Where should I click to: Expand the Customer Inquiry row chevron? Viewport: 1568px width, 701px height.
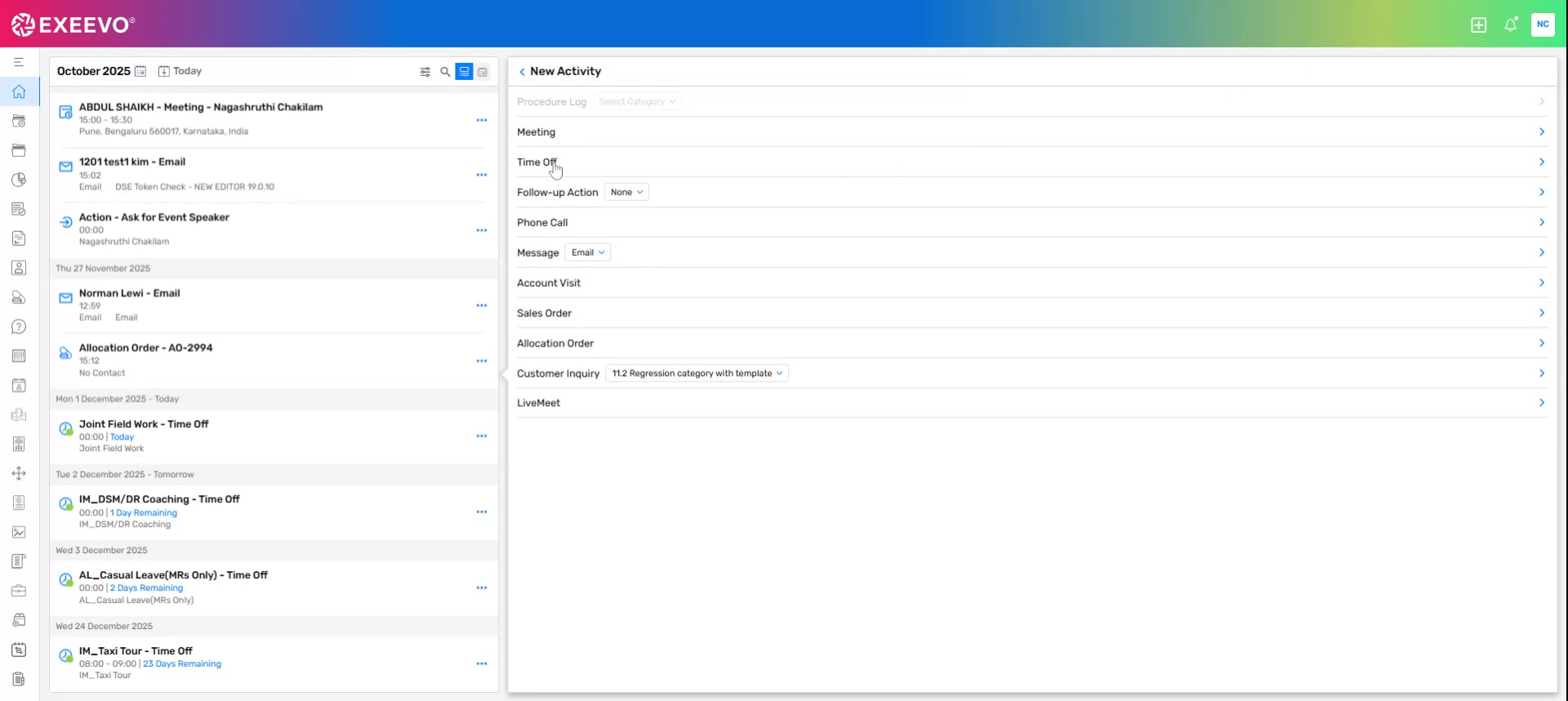1542,373
